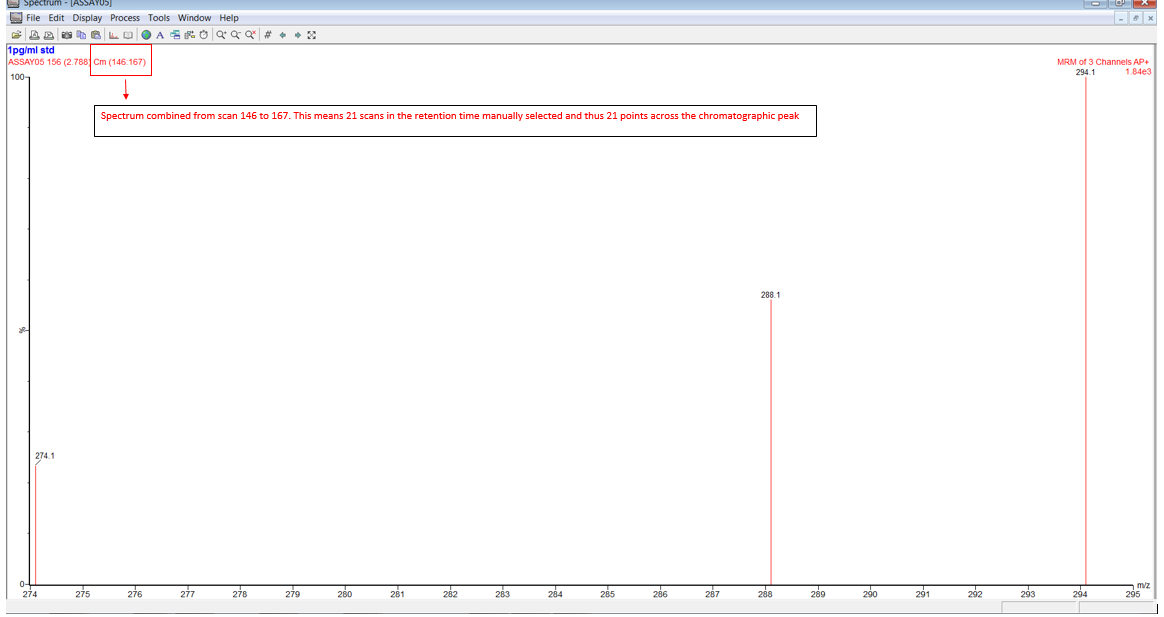Click the zoom out magnifier icon

[236, 35]
